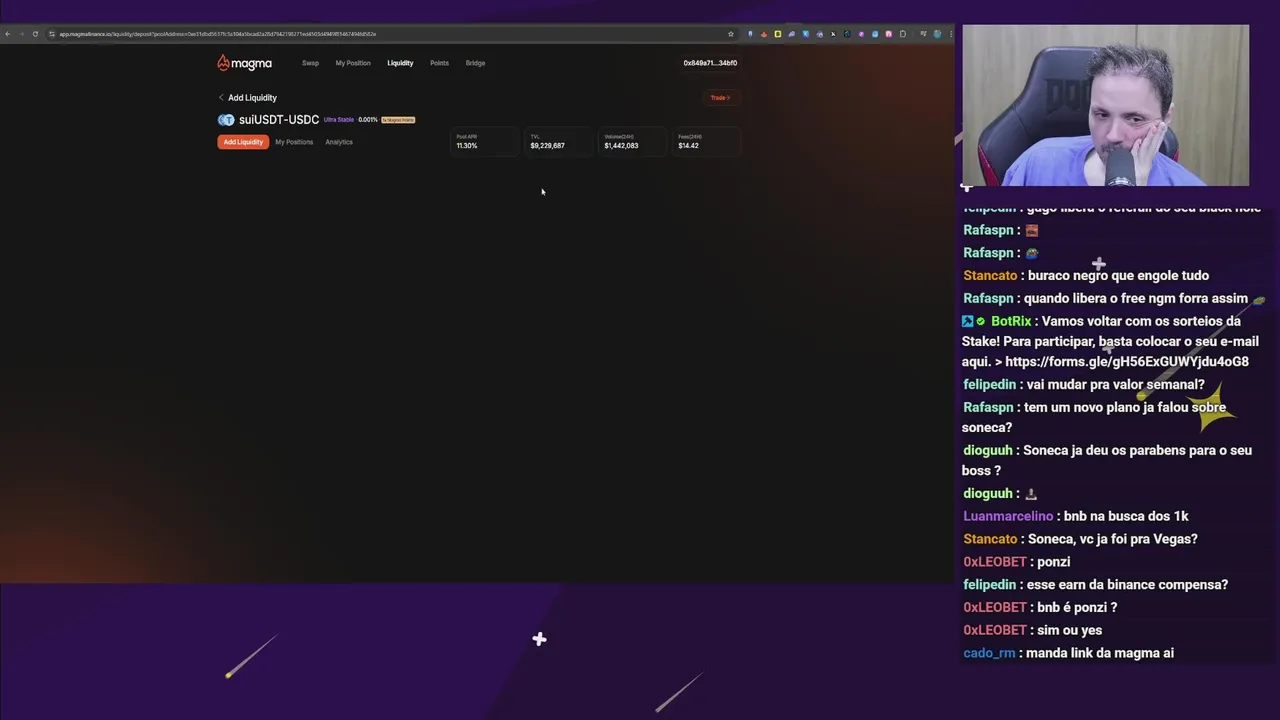Select the Liquidity nav item
This screenshot has width=1280, height=720.
pos(400,63)
